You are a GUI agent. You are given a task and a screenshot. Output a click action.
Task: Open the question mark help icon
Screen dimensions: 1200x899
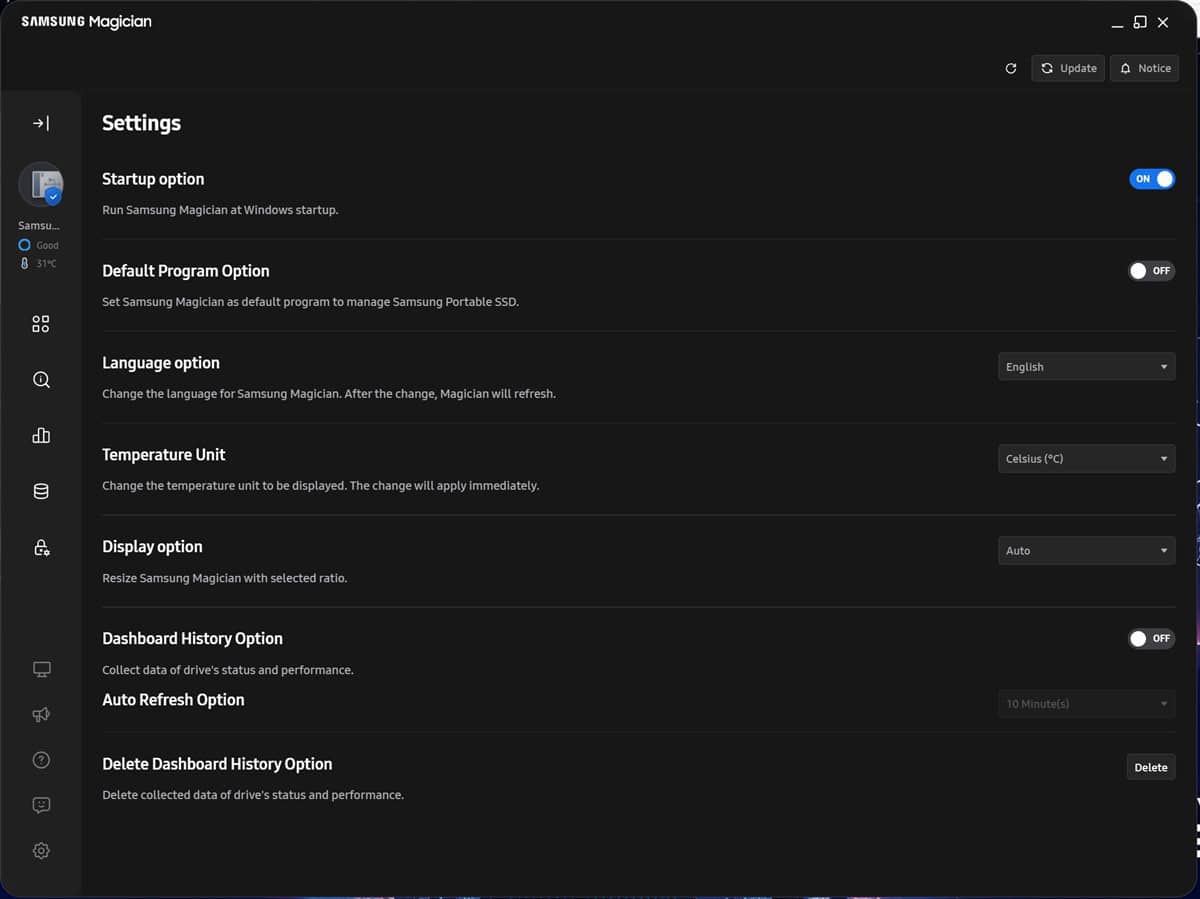(41, 760)
